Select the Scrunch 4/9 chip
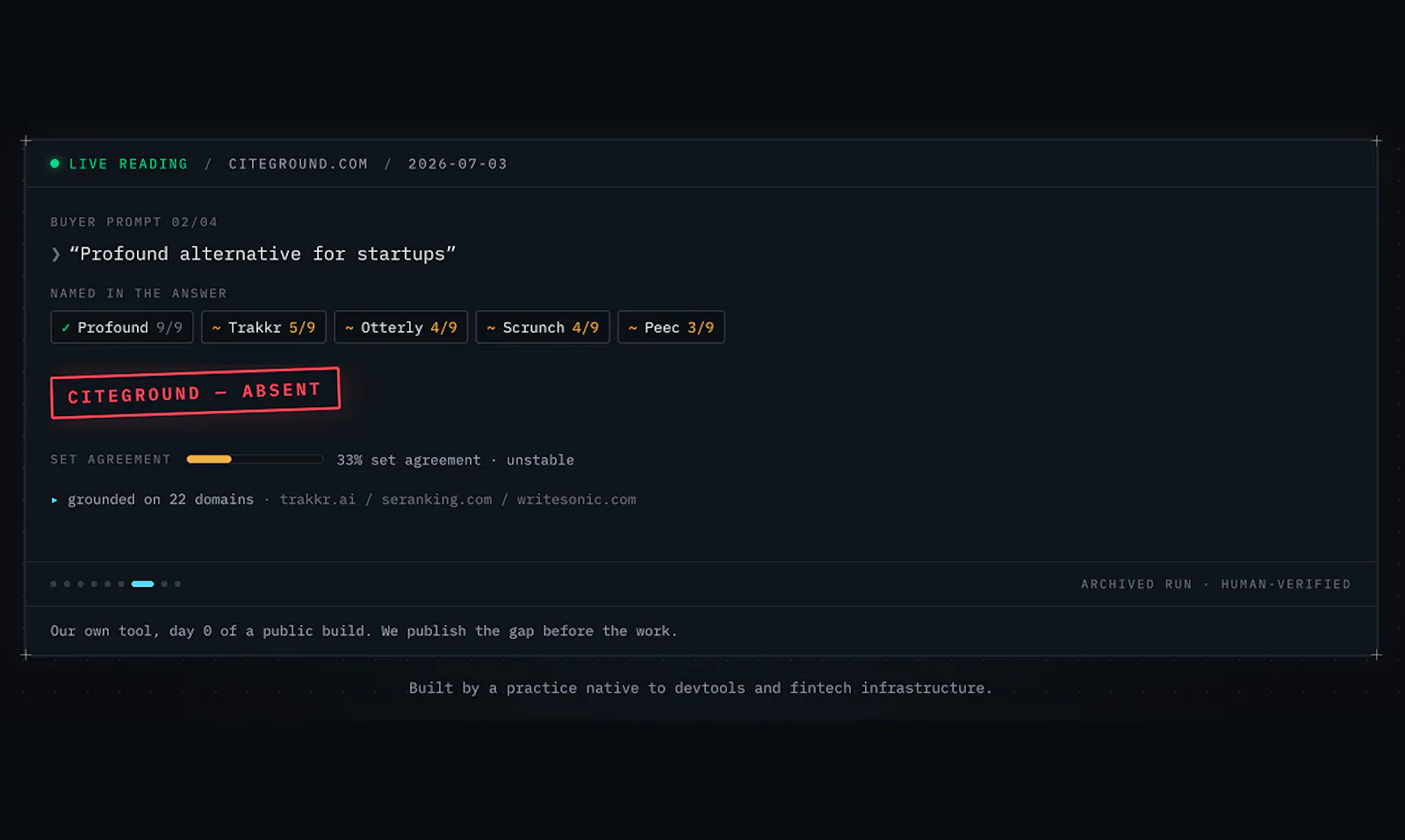This screenshot has height=840, width=1405. (x=543, y=327)
